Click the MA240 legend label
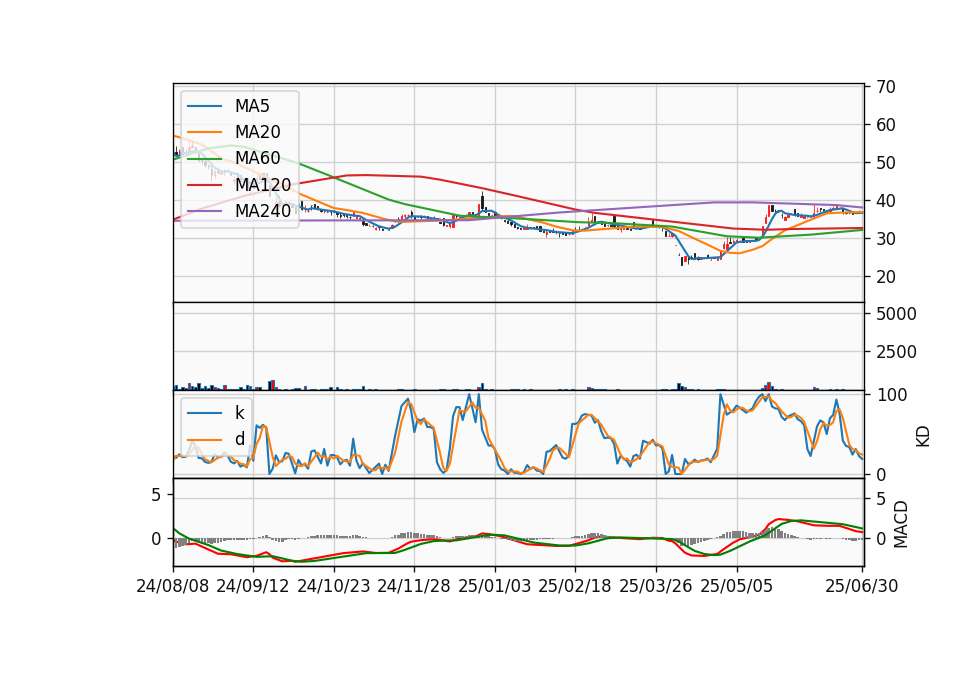The image size is (960, 690). [263, 211]
